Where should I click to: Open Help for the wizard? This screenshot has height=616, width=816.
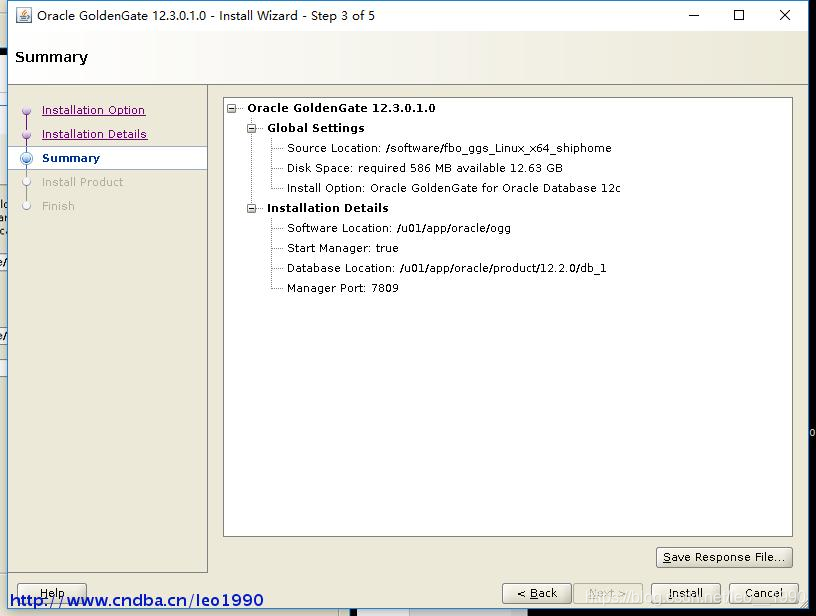click(x=52, y=593)
